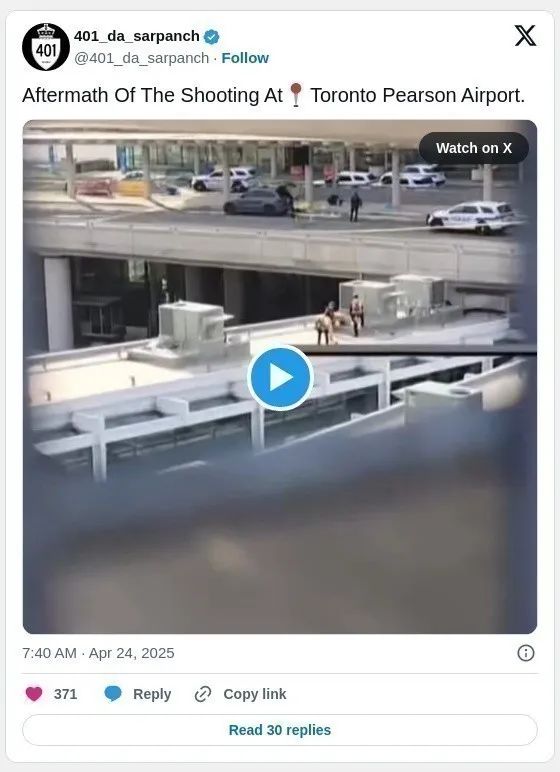Screen dimensions: 560x772
Task: Follow the 401_da_sarpanch account
Action: pyautogui.click(x=245, y=58)
